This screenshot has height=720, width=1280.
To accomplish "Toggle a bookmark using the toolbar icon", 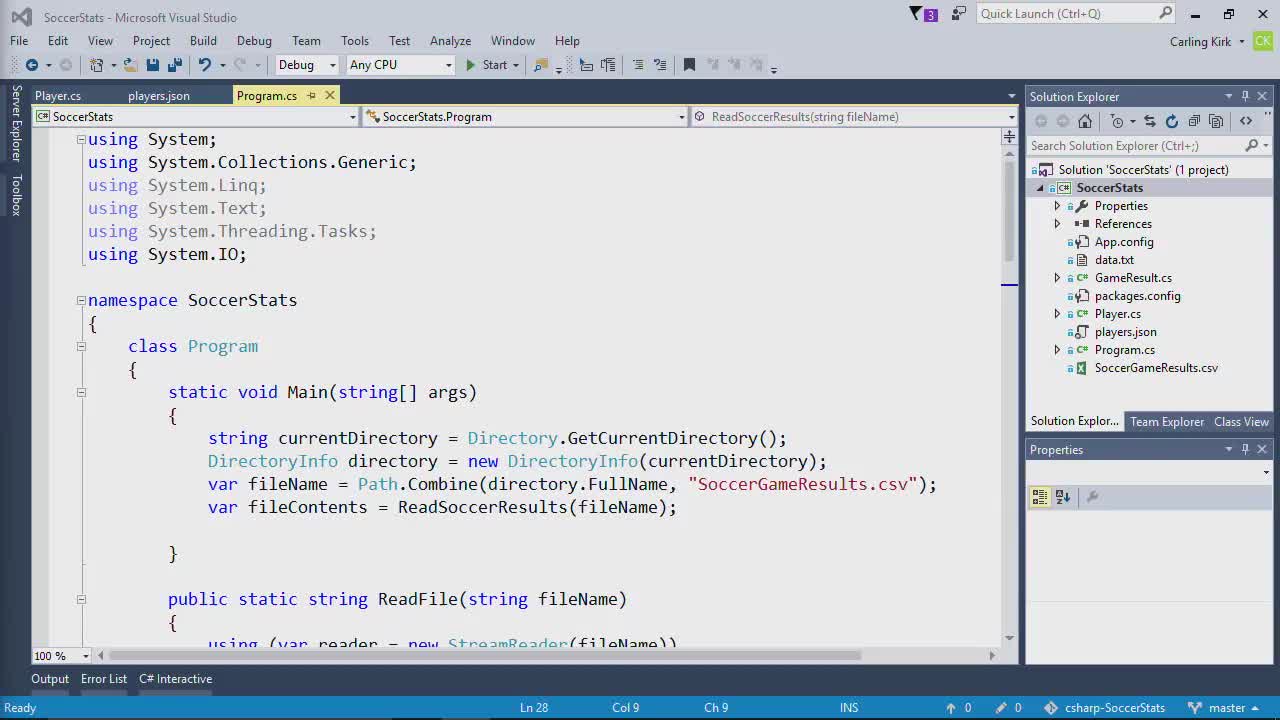I will point(688,64).
